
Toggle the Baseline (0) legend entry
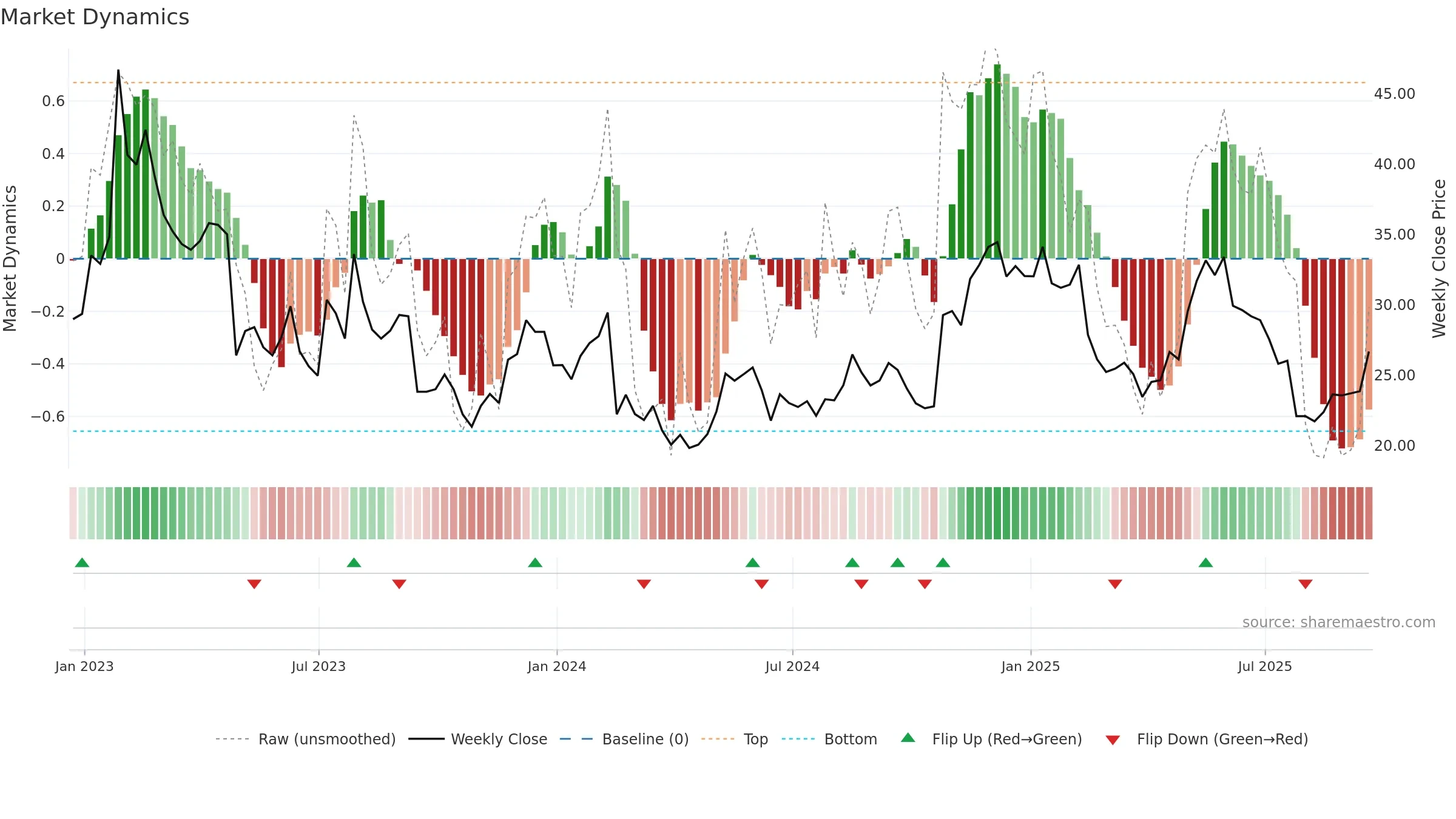pyautogui.click(x=624, y=739)
